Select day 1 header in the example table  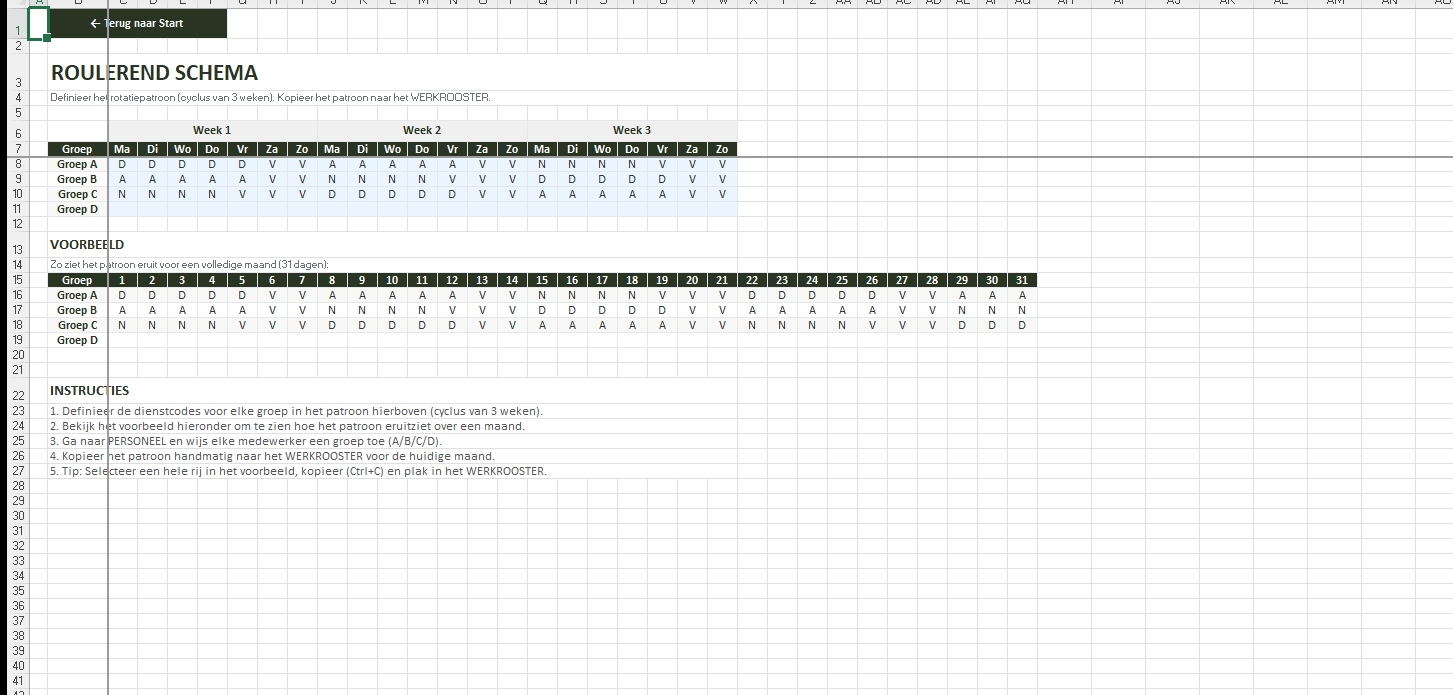(122, 280)
